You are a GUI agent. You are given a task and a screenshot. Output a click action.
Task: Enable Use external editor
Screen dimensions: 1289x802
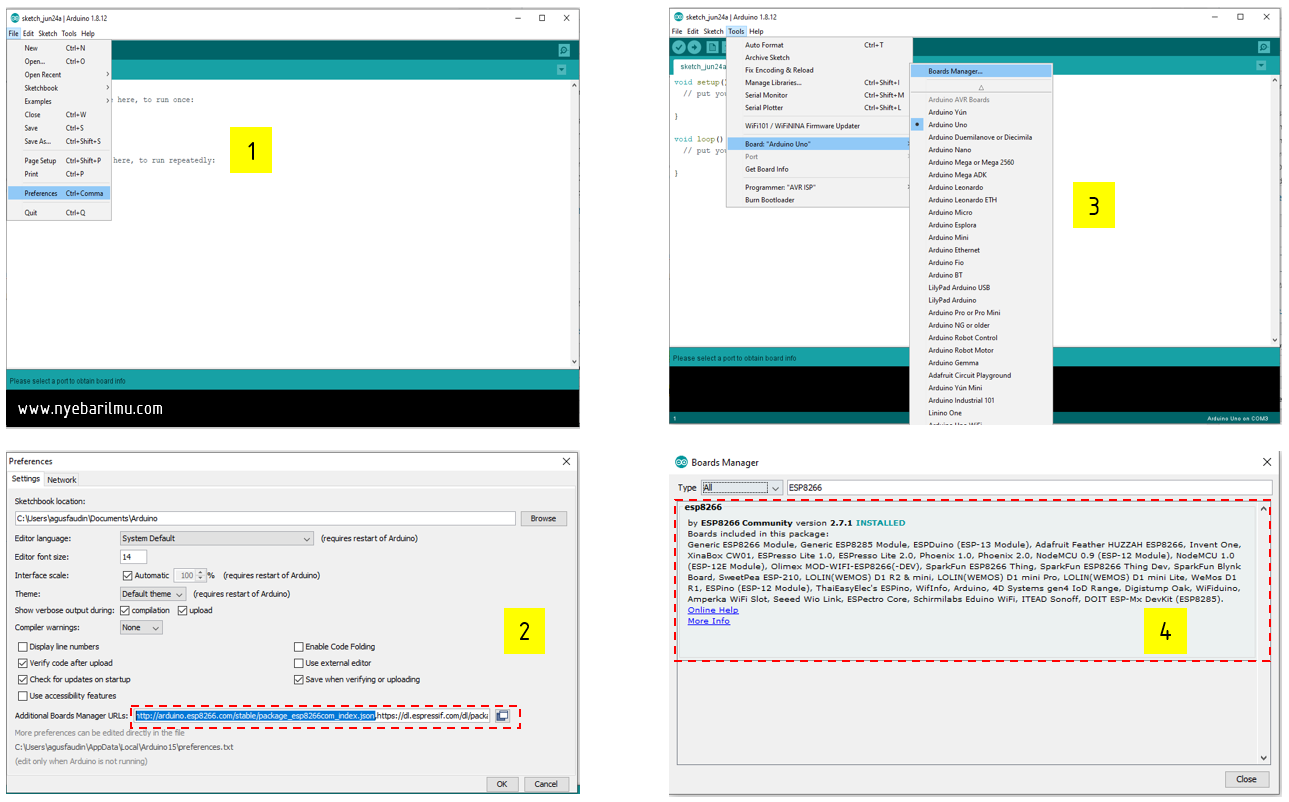(x=299, y=663)
